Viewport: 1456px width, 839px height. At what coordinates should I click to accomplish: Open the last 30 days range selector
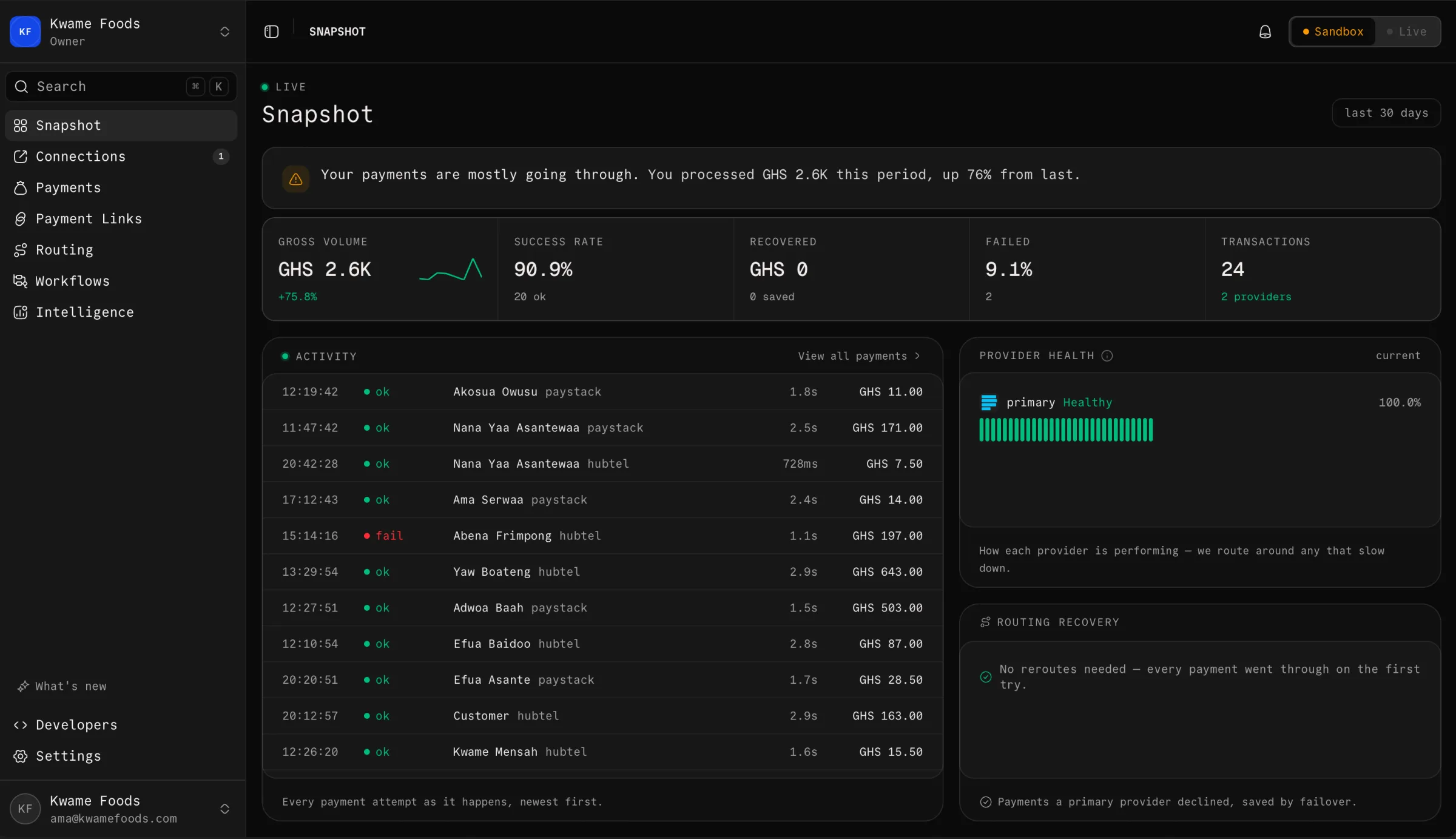pos(1386,113)
